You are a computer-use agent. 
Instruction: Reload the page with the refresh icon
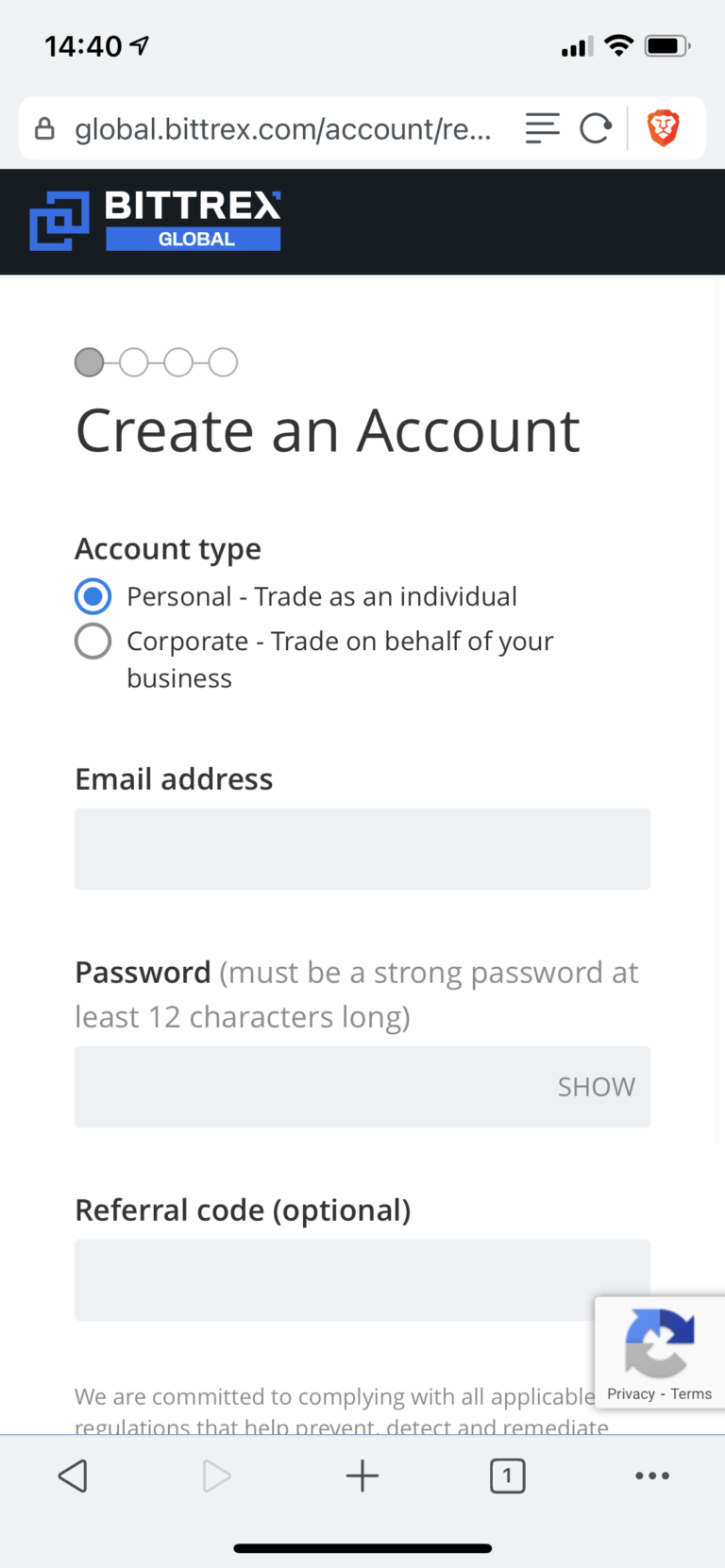pyautogui.click(x=595, y=127)
